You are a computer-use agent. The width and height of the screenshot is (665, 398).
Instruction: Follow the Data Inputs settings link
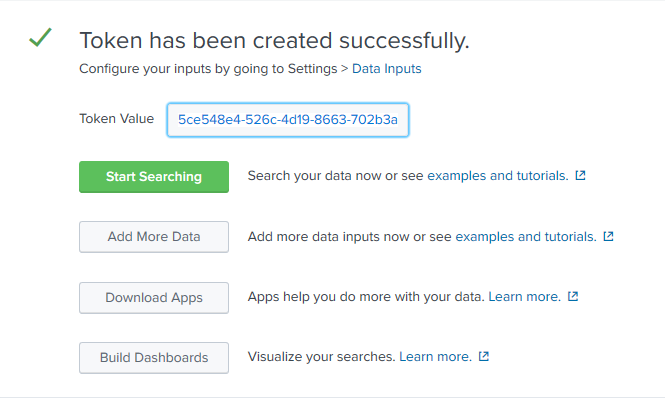(387, 68)
